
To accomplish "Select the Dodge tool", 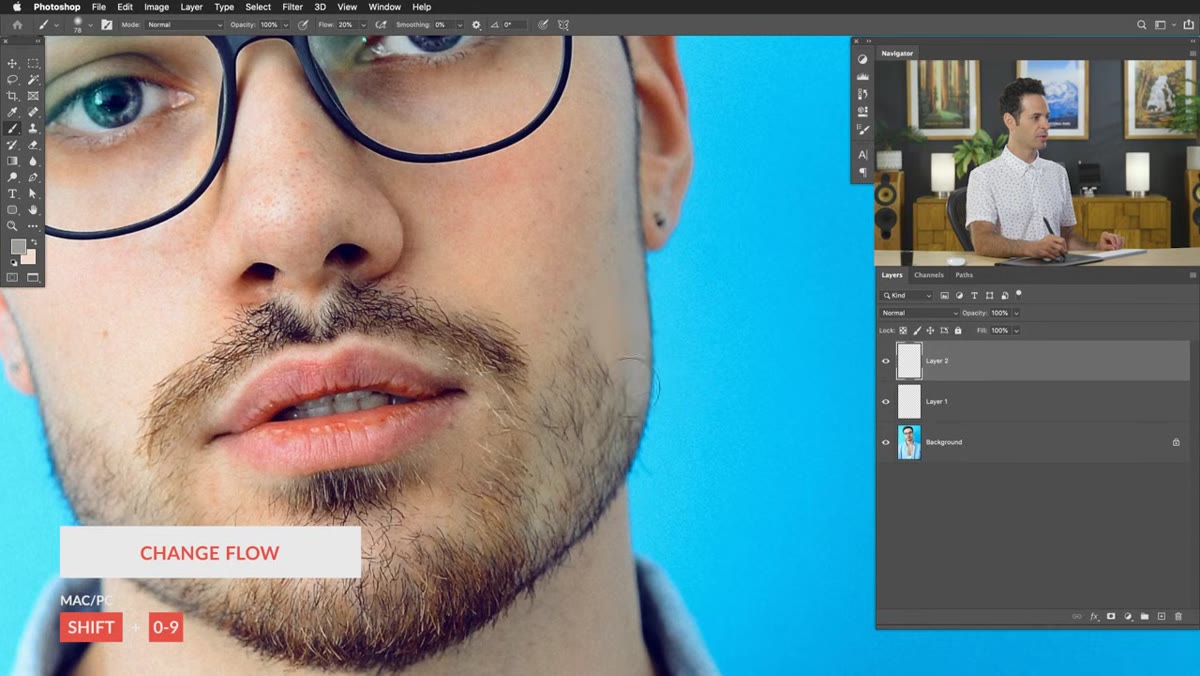I will click(x=13, y=177).
